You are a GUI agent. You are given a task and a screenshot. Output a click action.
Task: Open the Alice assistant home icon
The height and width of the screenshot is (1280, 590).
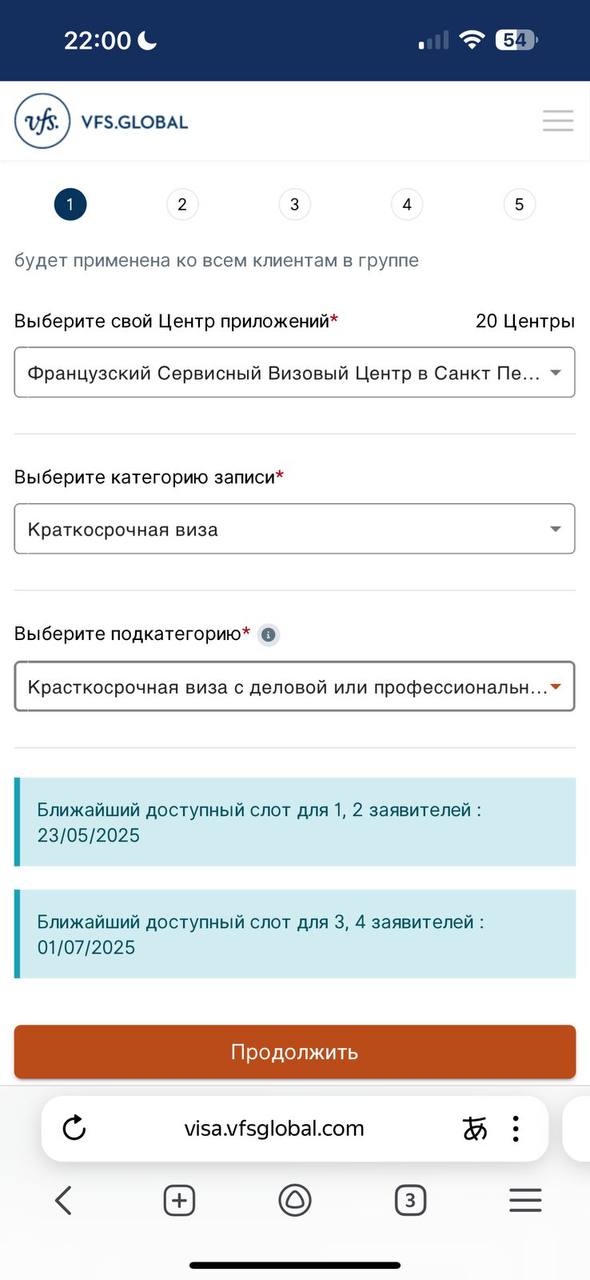click(x=295, y=1200)
